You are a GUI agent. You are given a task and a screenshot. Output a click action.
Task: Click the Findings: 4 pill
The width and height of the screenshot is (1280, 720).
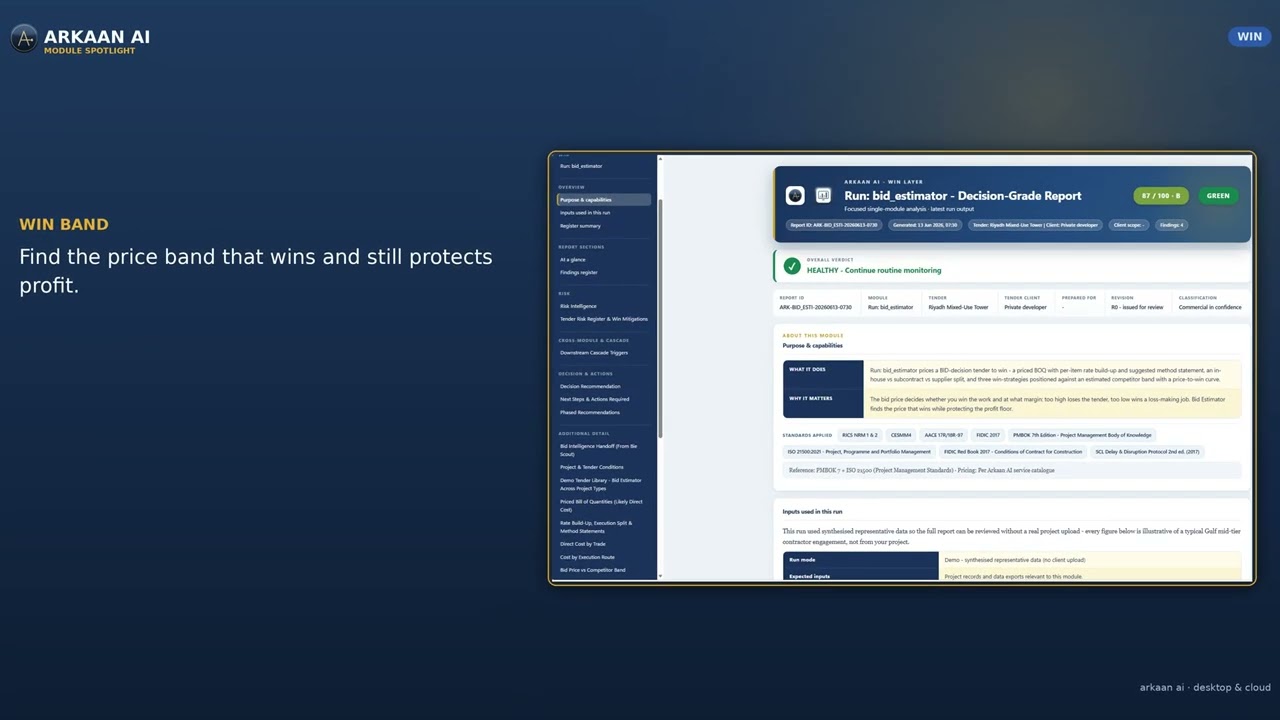pyautogui.click(x=1172, y=225)
